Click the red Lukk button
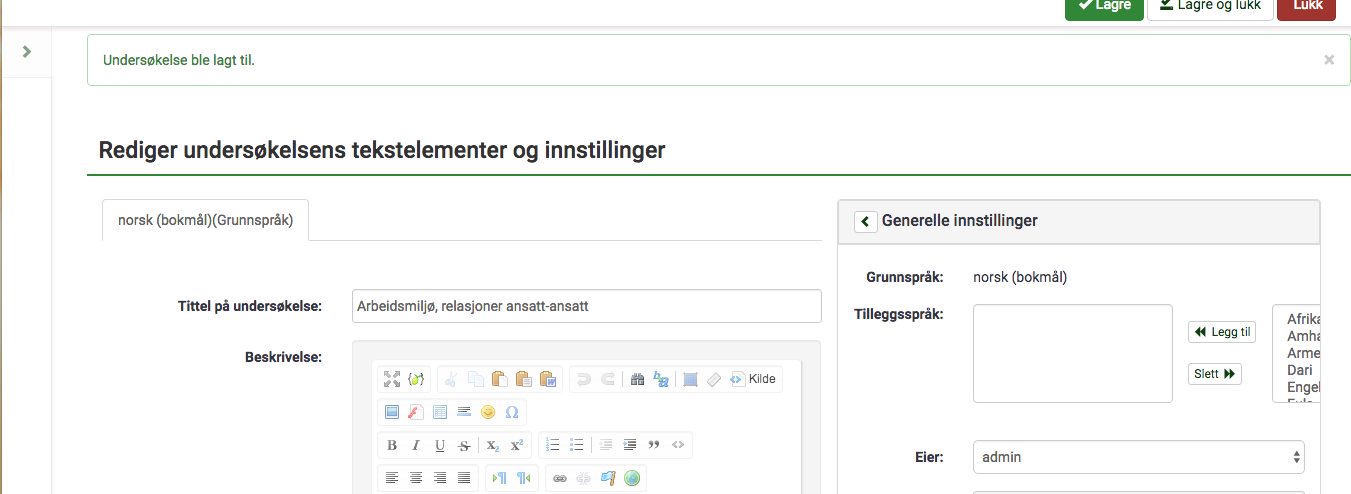 (x=1307, y=7)
